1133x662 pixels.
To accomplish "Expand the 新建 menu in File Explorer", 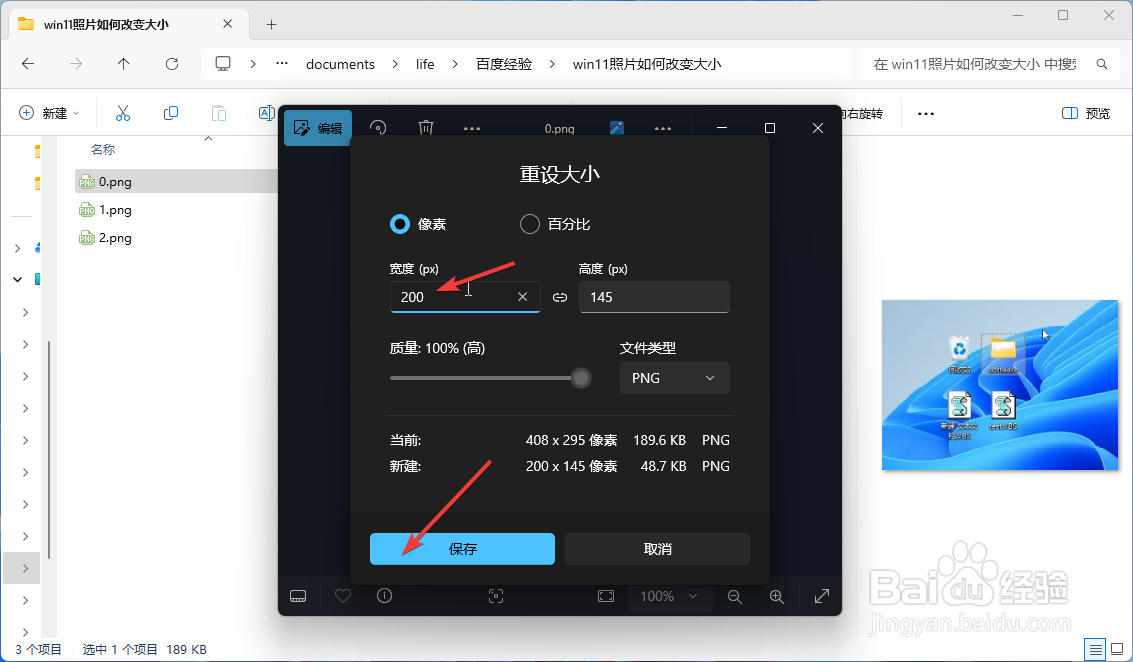I will tap(47, 112).
